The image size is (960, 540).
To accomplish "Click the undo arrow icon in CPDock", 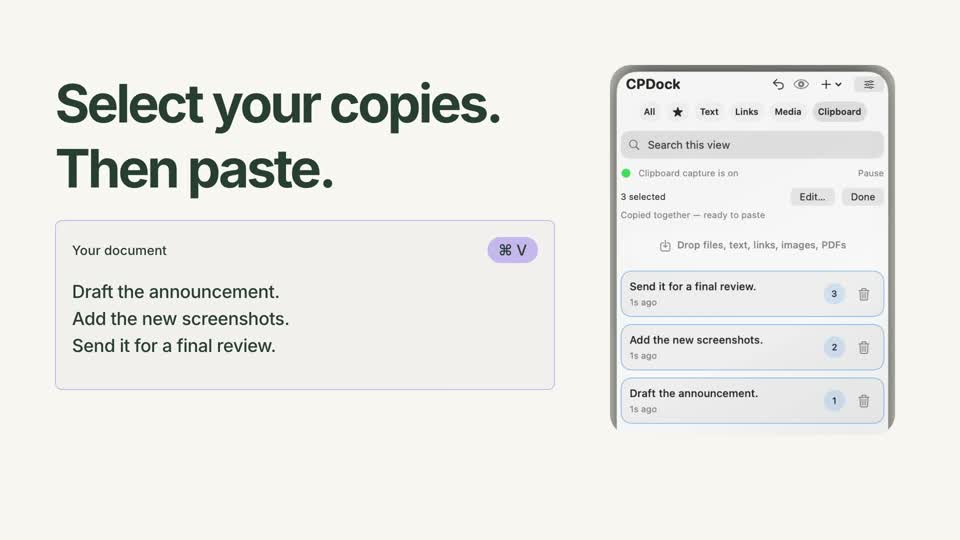I will 778,84.
